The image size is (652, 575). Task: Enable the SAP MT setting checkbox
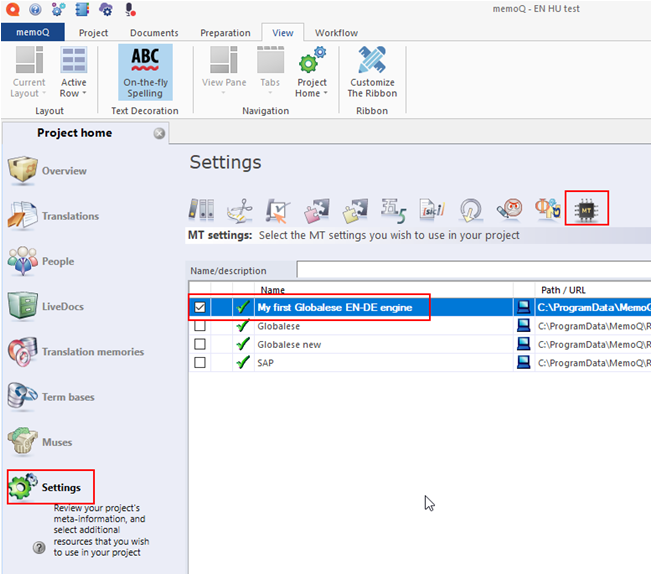tap(200, 362)
